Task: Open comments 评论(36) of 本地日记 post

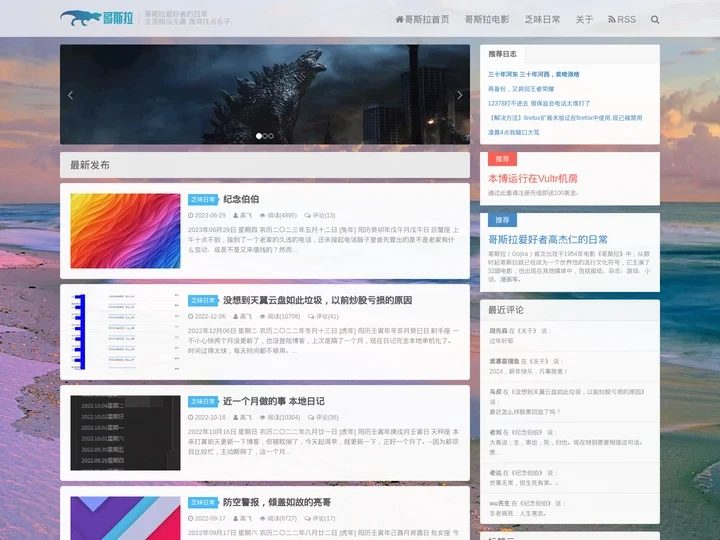Action: tap(323, 417)
